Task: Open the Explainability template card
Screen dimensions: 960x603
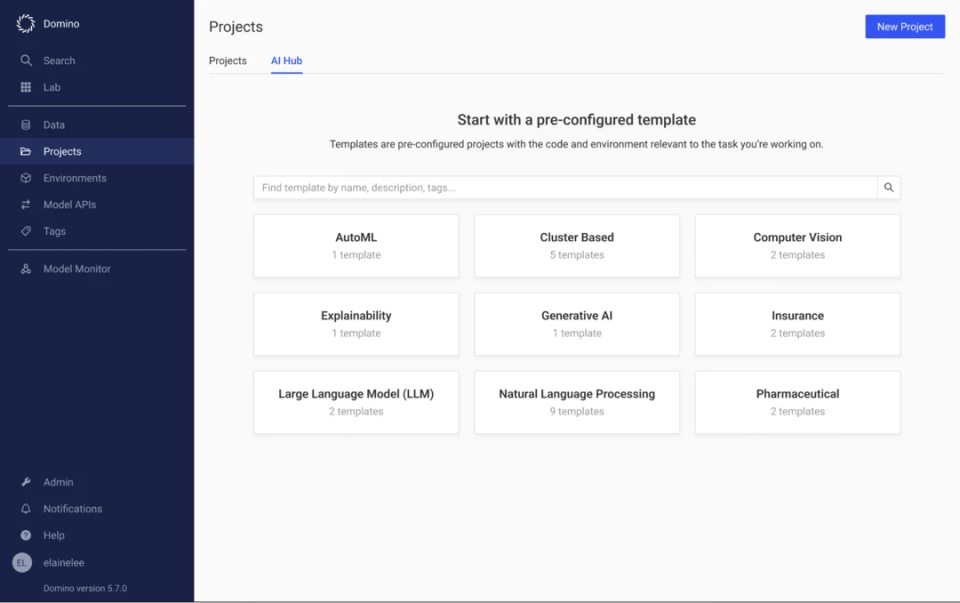Action: (356, 324)
